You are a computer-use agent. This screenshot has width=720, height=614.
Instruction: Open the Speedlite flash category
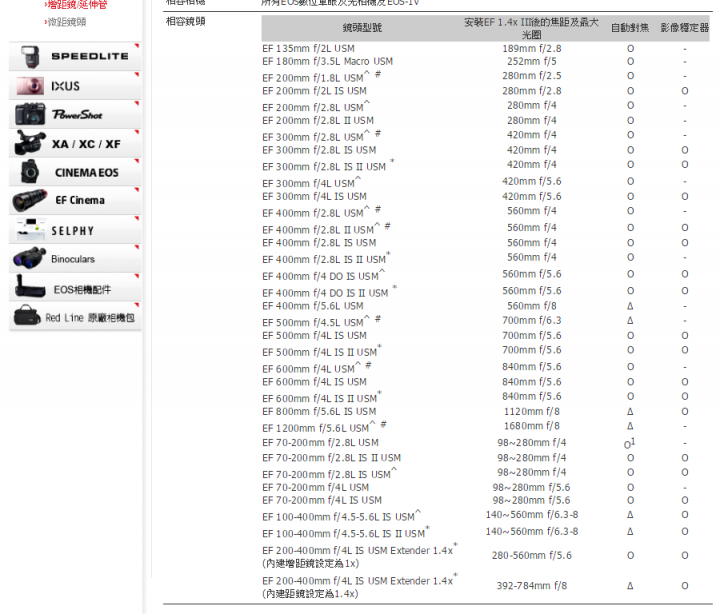point(75,56)
